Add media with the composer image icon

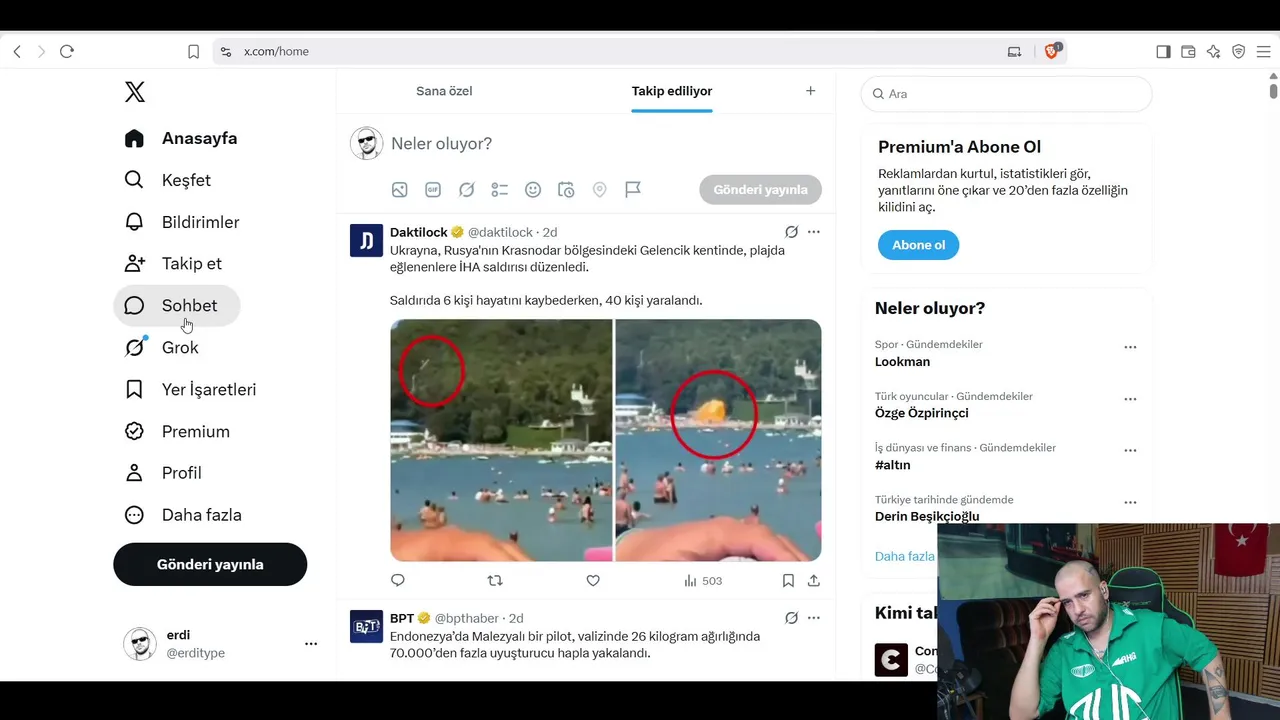click(400, 190)
